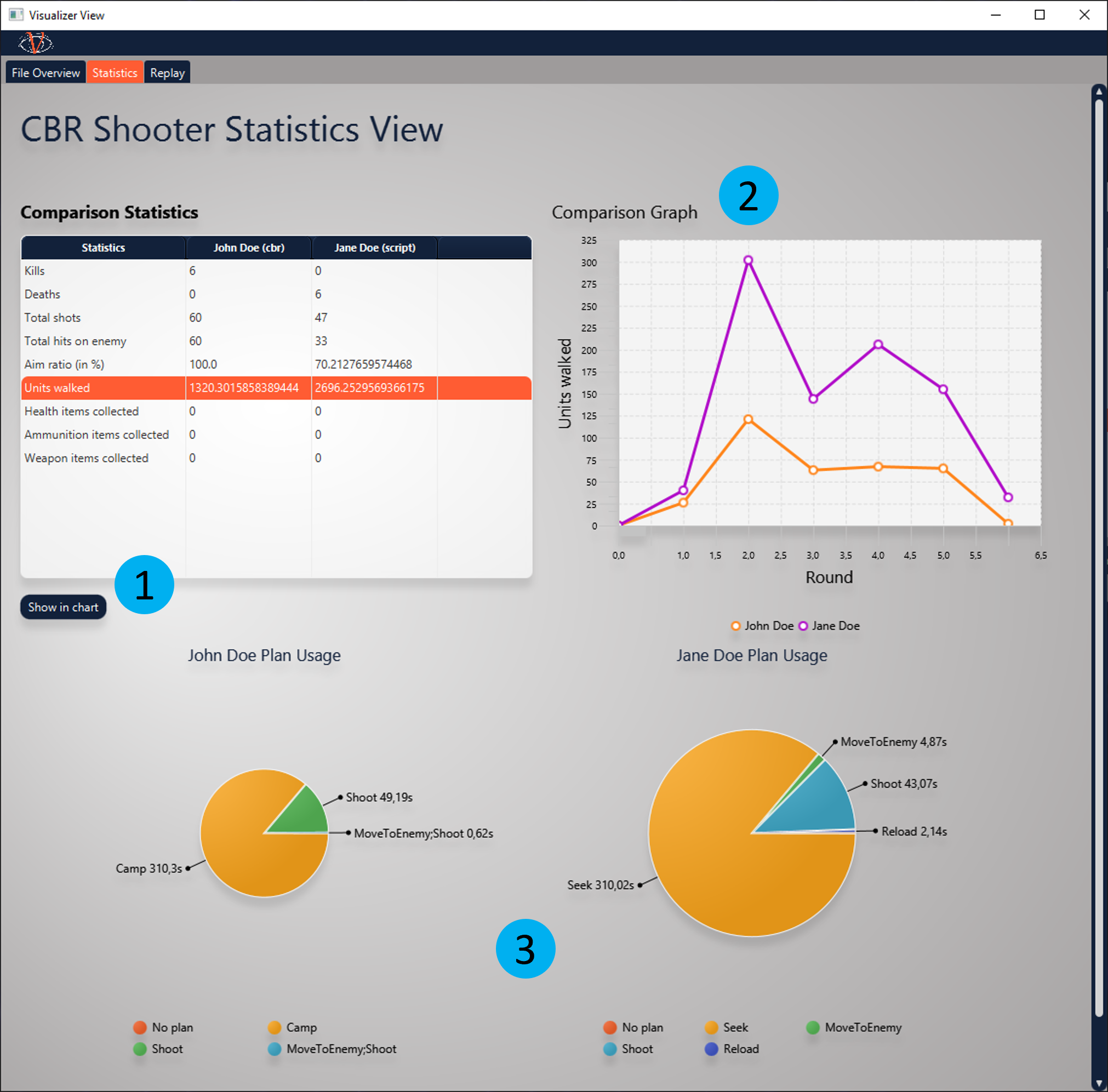
Task: Click the vertical scrollbar down arrow
Action: [1099, 1083]
